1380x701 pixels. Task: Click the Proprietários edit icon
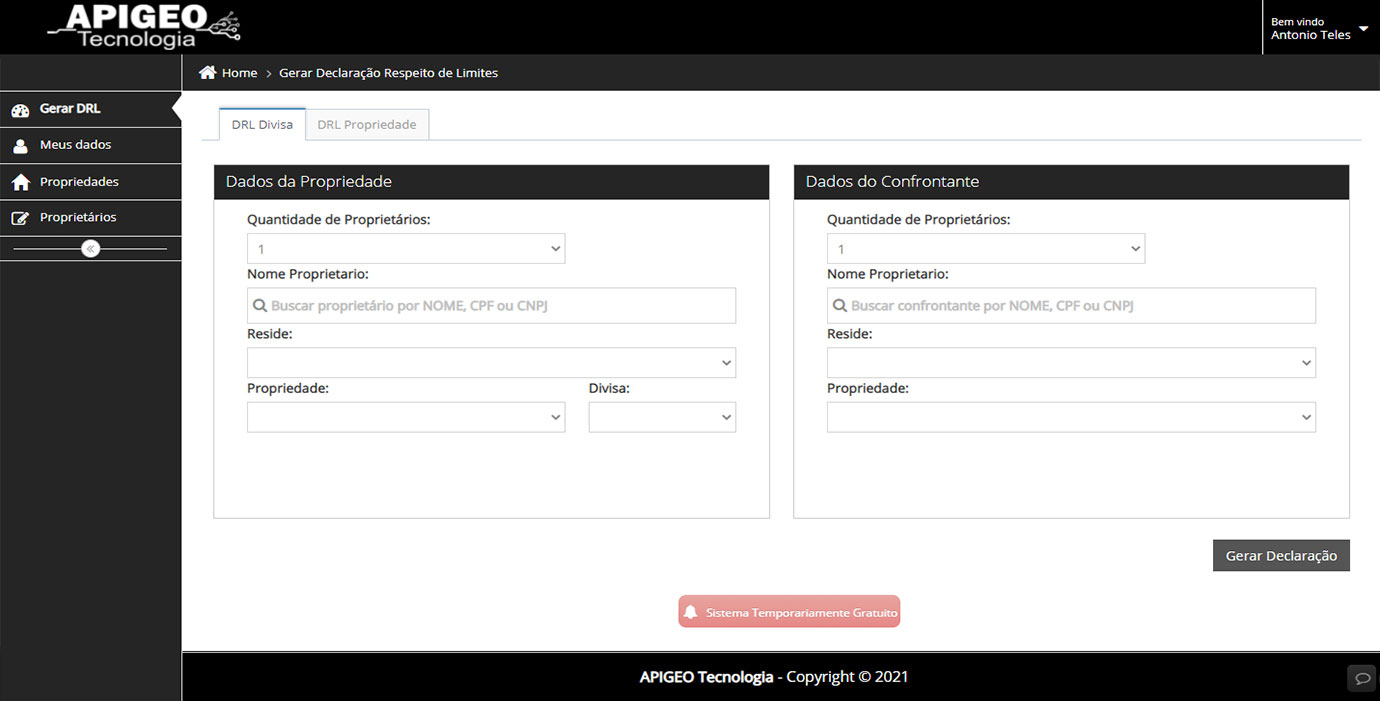20,218
